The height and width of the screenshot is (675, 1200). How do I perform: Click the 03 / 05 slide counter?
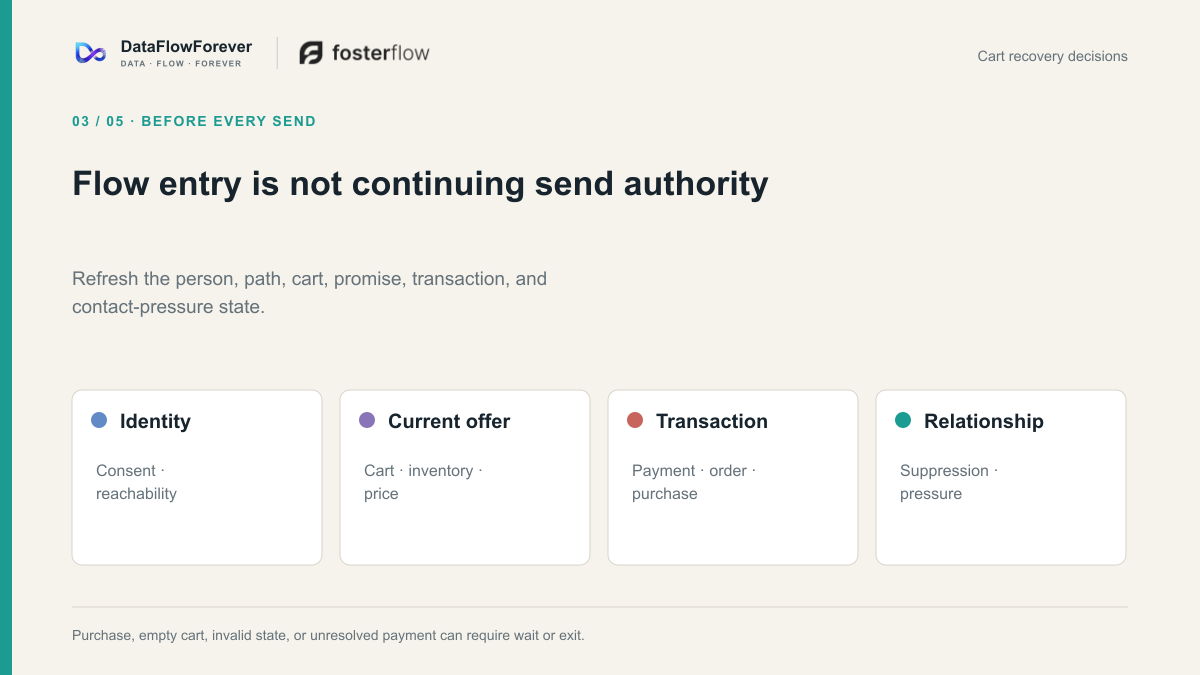[x=98, y=121]
